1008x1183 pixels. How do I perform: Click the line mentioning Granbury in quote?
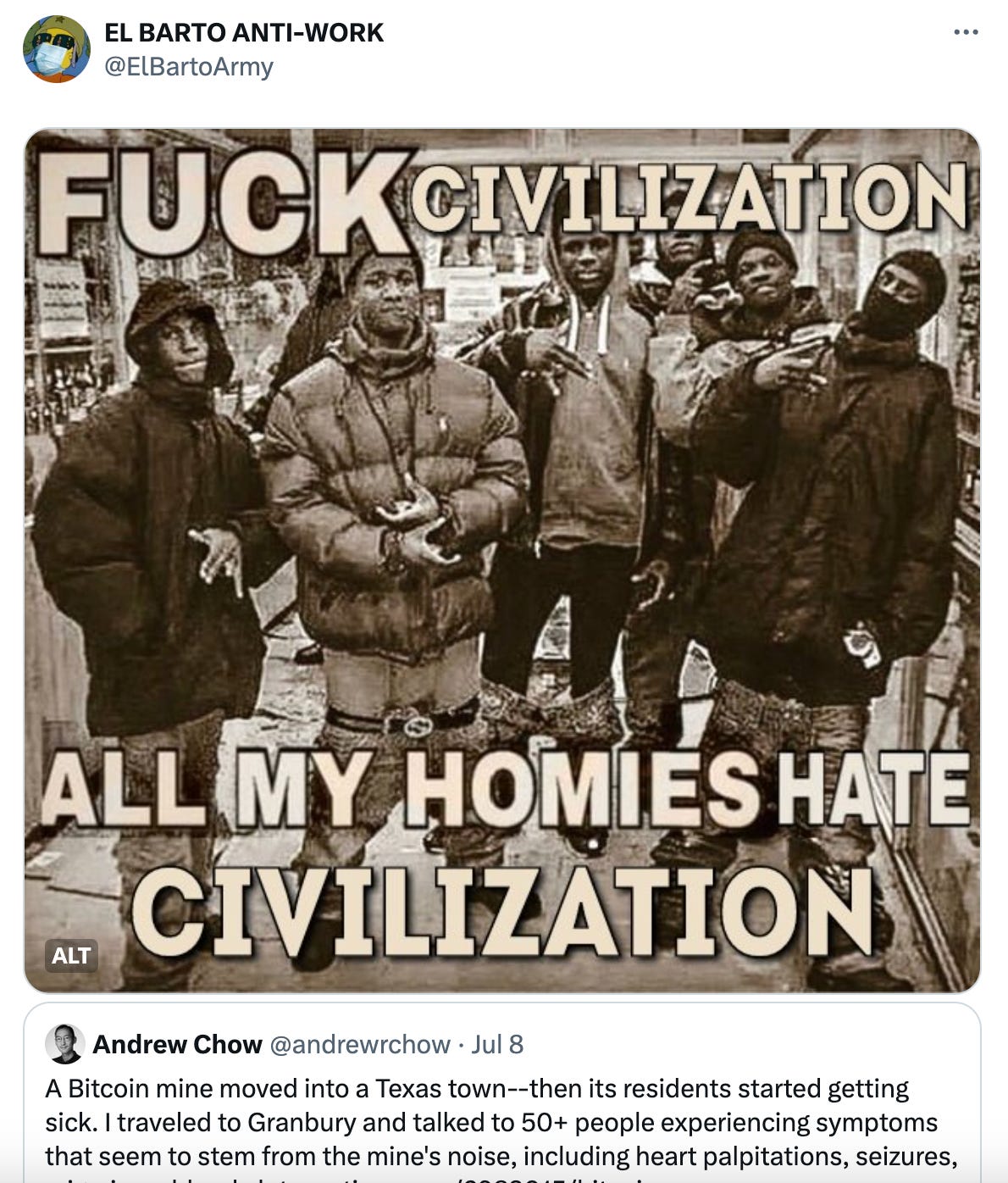coord(491,1122)
